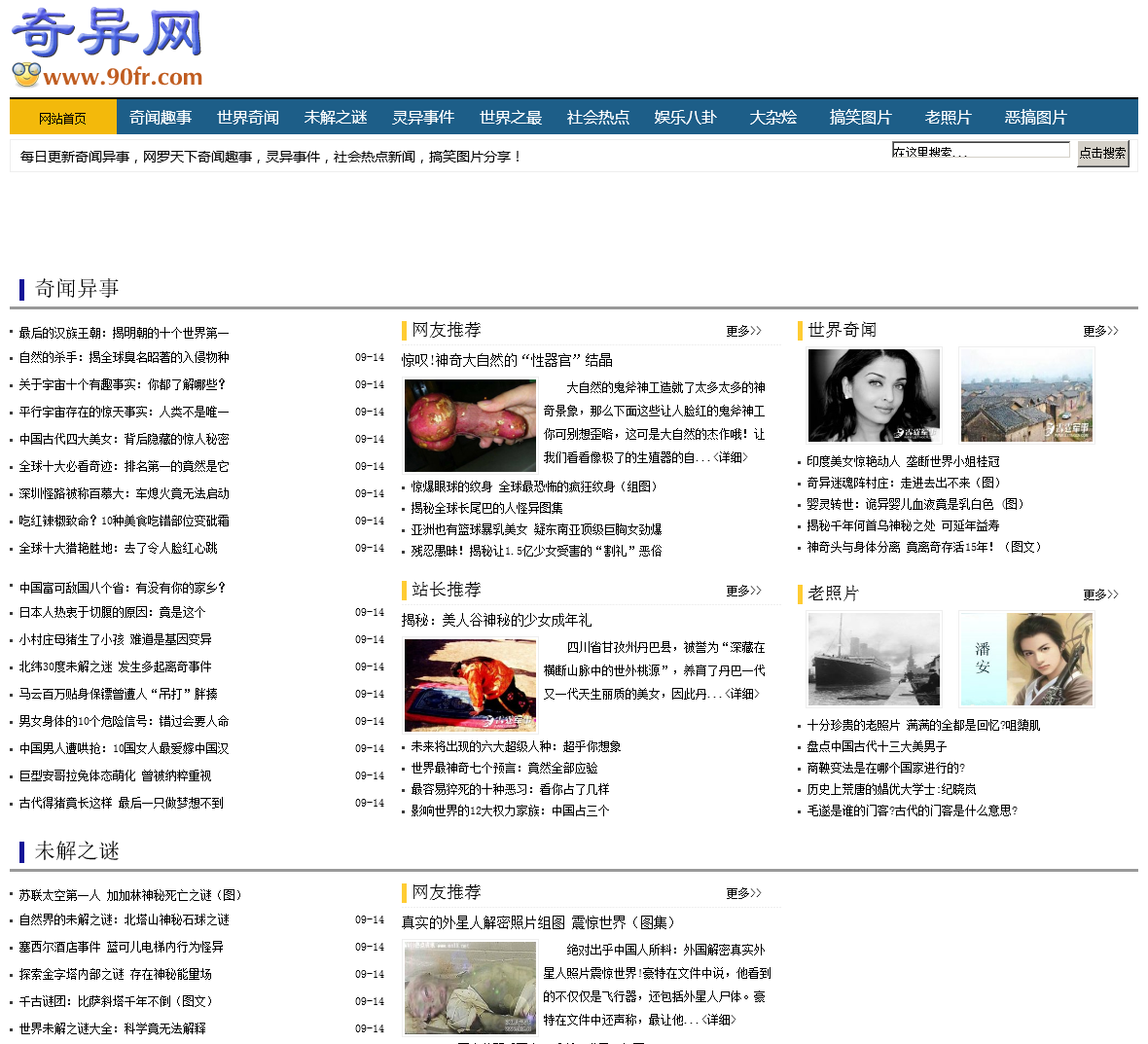Image resolution: width=1148 pixels, height=1044 pixels.
Task: Open article 探索金字塔内部之谜
Action: [x=115, y=975]
